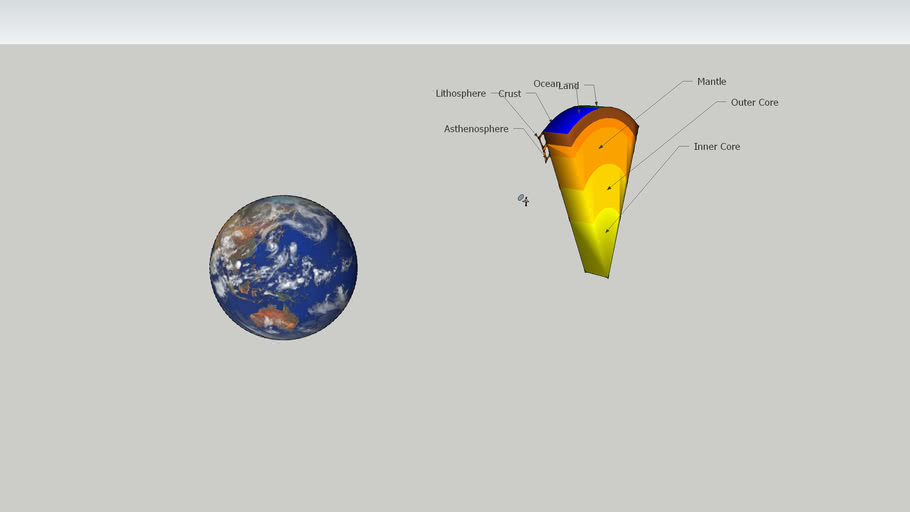
Task: Select the Lithosphere text label
Action: coord(460,94)
